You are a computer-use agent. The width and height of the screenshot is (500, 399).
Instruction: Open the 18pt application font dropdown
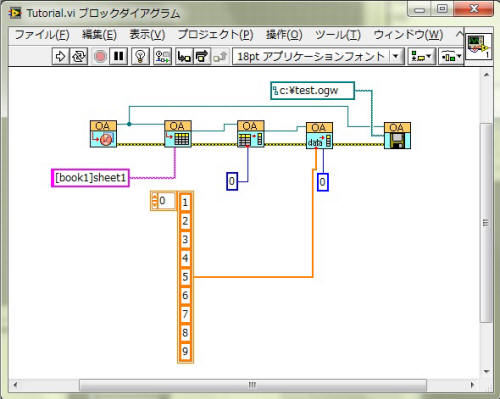tap(318, 56)
